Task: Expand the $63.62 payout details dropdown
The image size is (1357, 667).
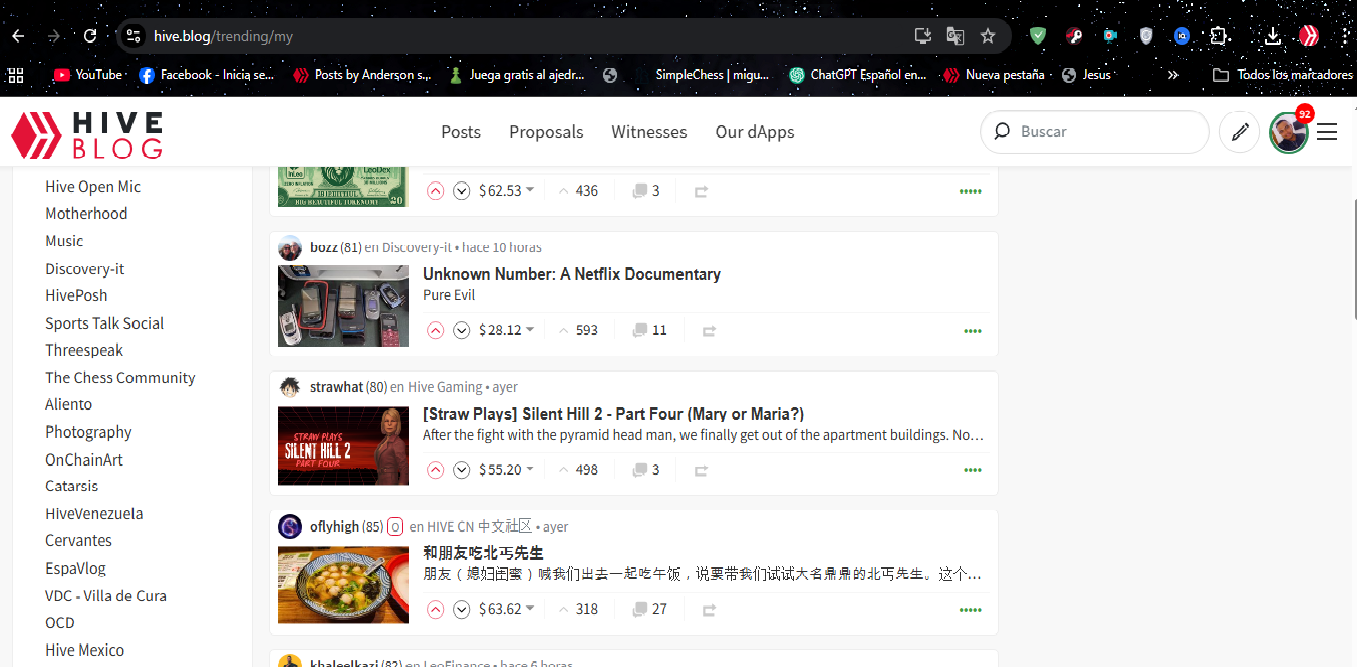Action: pos(530,609)
